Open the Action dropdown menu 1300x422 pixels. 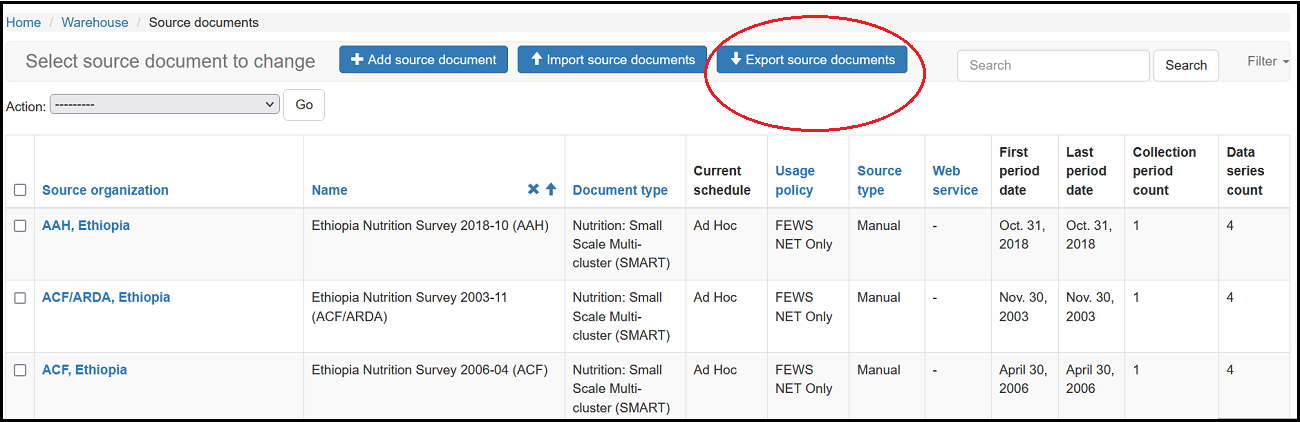165,105
